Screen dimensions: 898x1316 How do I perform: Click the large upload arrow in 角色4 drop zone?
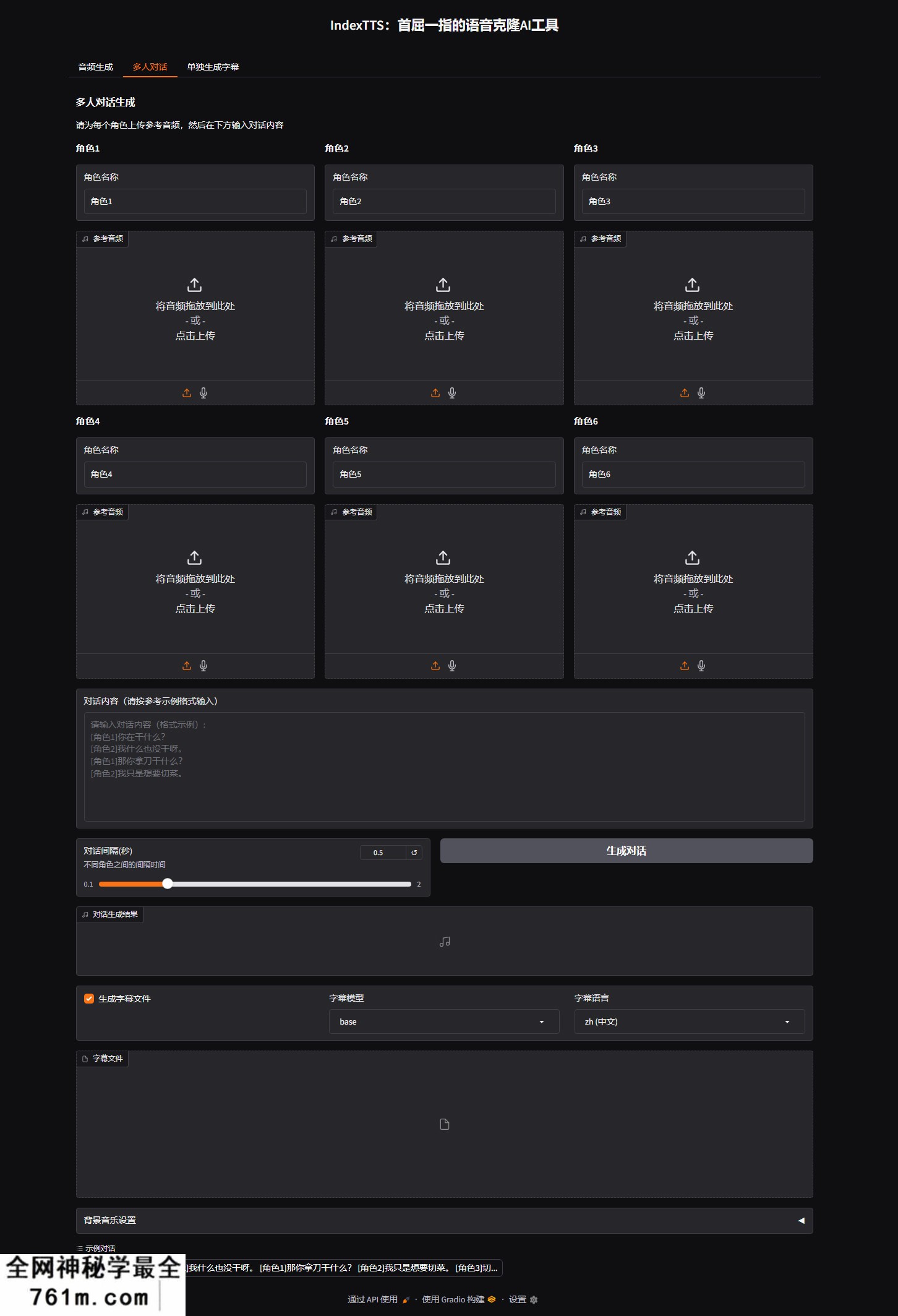[195, 557]
